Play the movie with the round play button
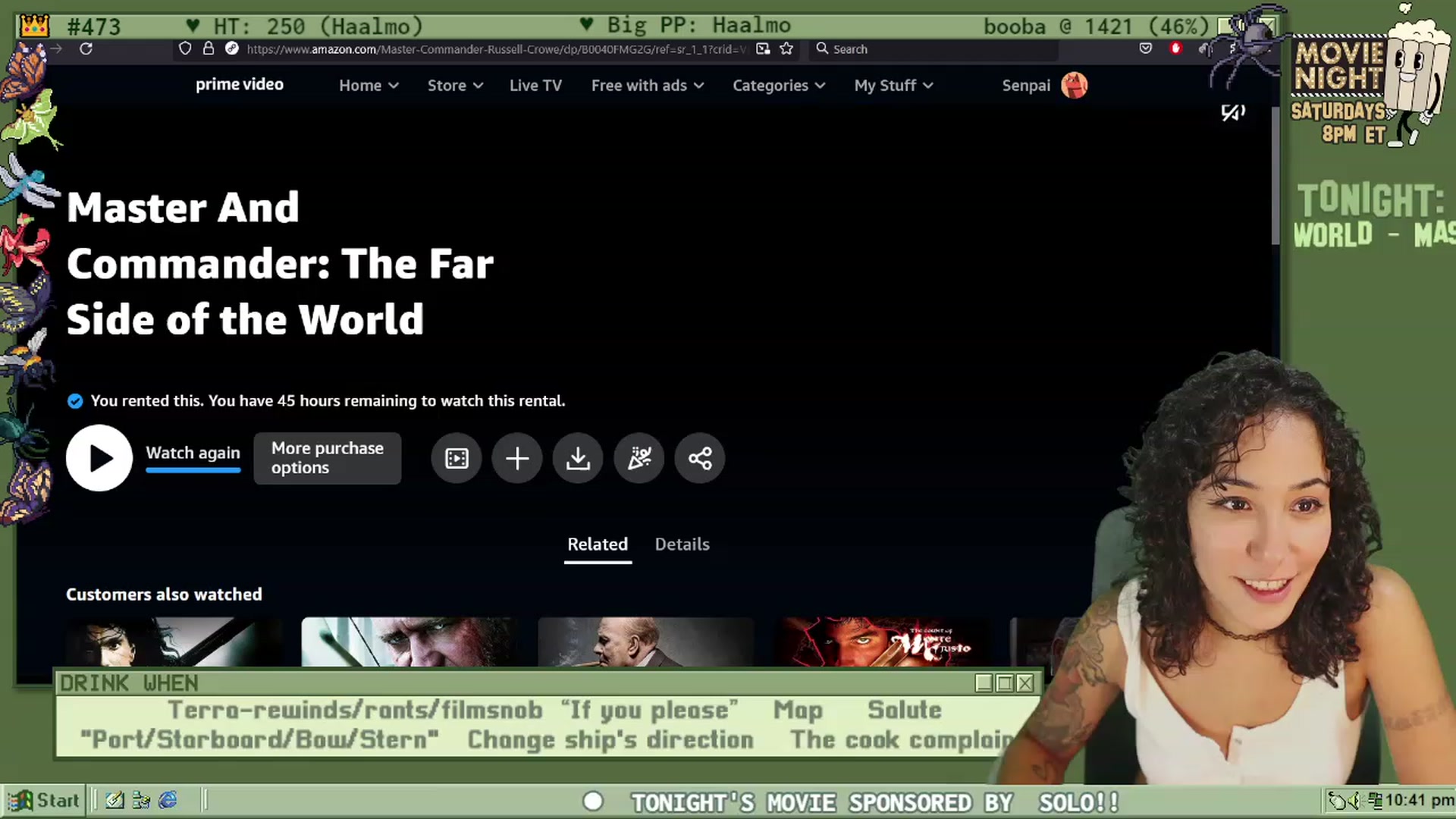 coord(99,458)
